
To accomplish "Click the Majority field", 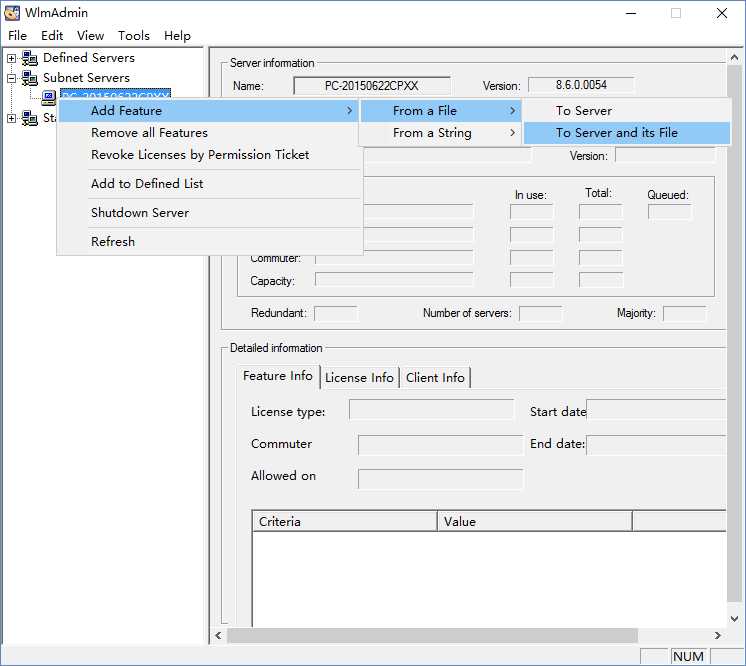I will [685, 314].
